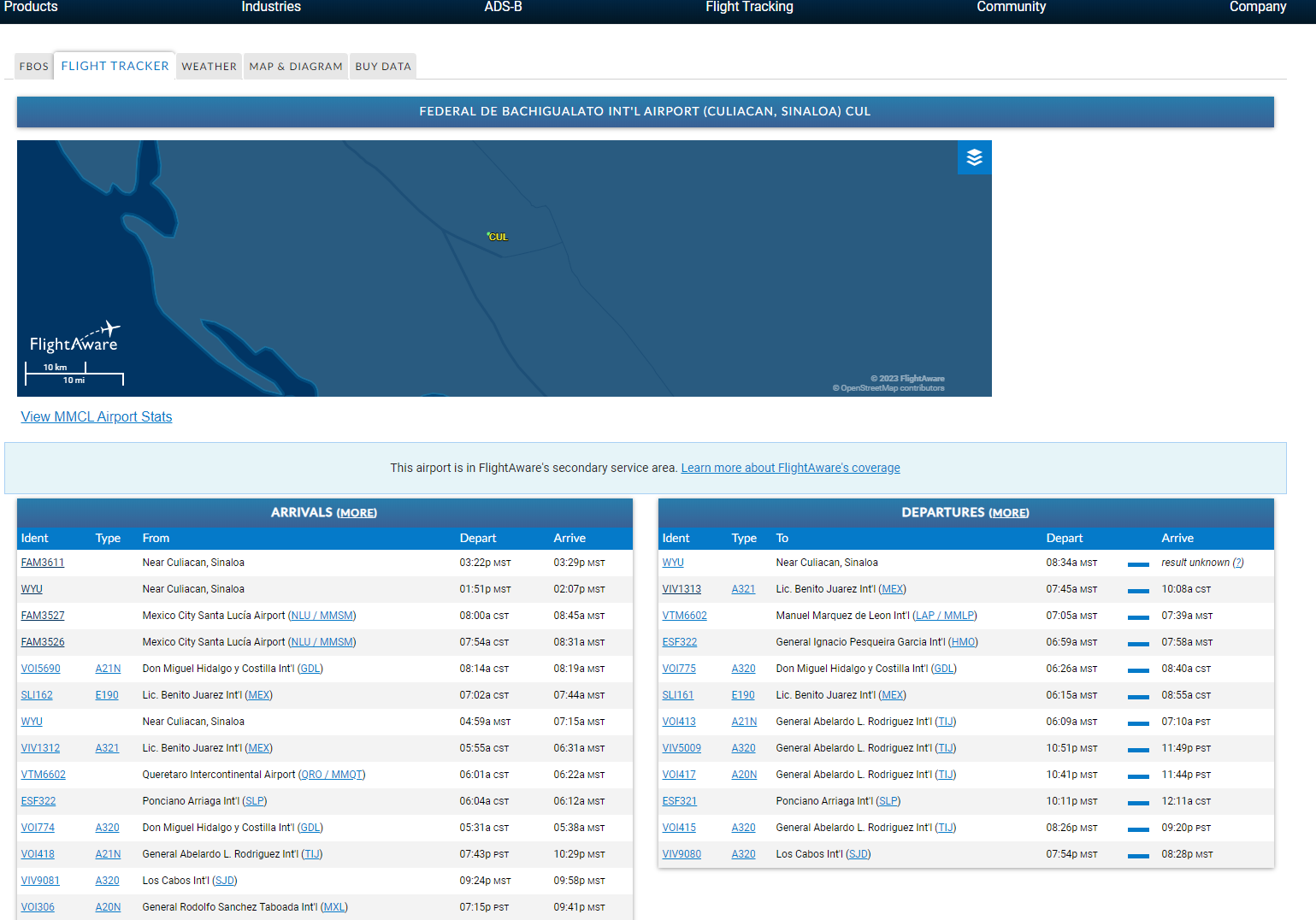The image size is (1316, 920).
Task: Follow Learn more about FlightAware's coverage
Action: (790, 468)
